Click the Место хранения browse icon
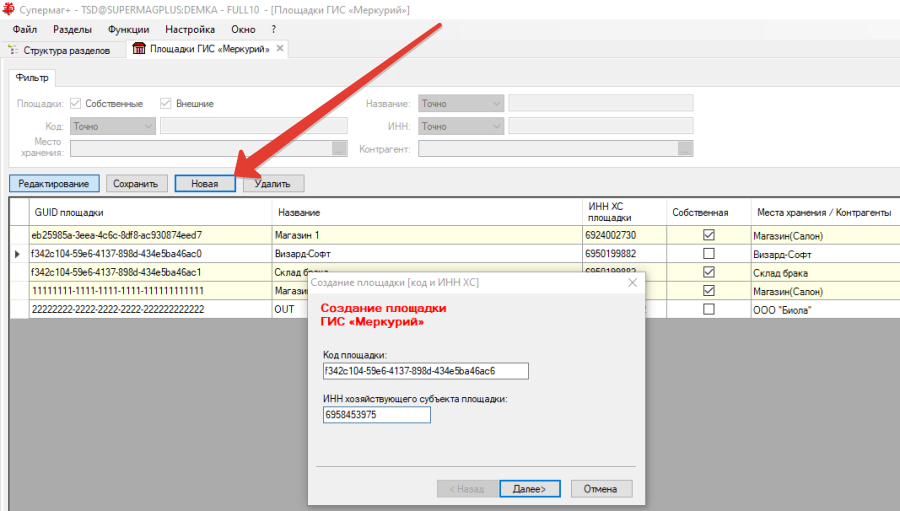The width and height of the screenshot is (900, 511). pyautogui.click(x=339, y=149)
